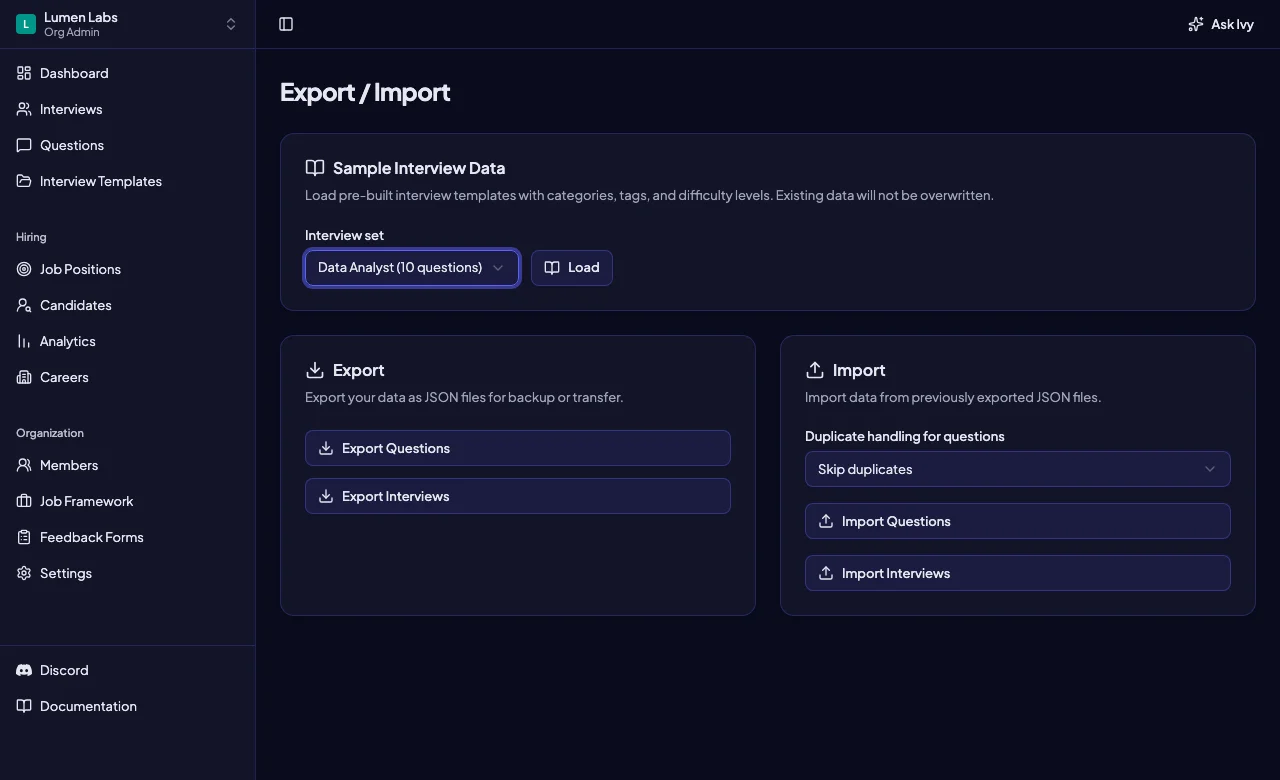Open Interviews from the sidebar
The height and width of the screenshot is (780, 1280).
(128, 109)
